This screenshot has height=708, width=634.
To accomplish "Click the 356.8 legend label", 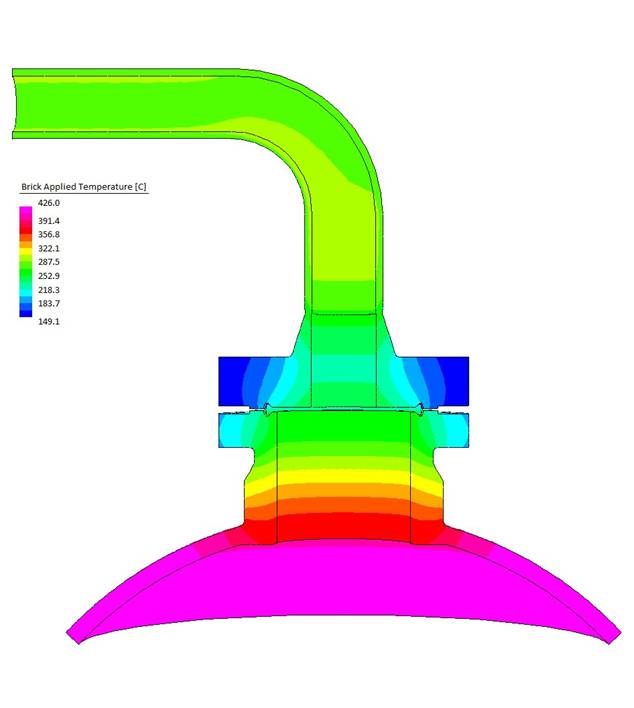I will [49, 235].
